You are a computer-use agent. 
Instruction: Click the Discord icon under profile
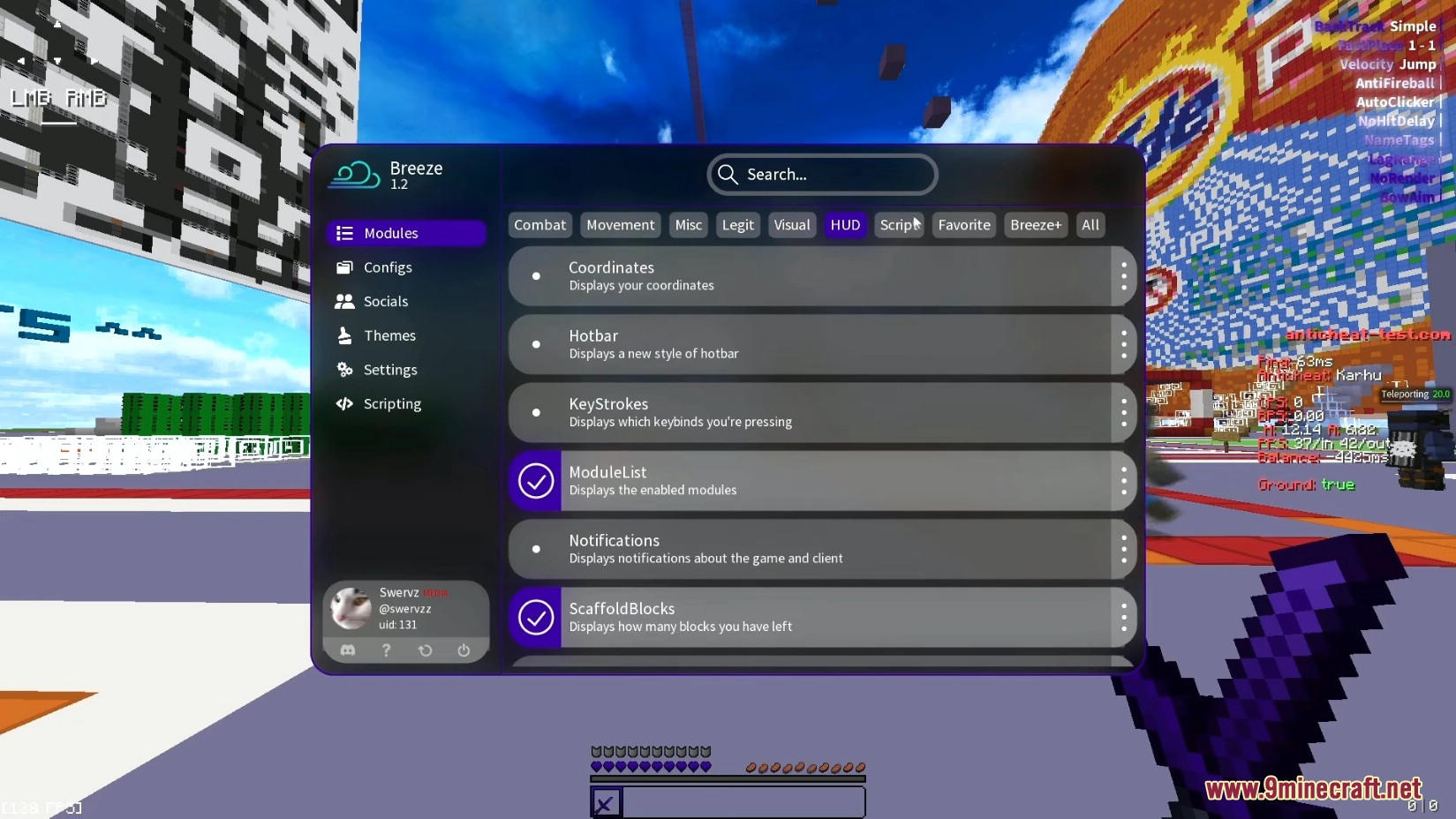tap(348, 650)
